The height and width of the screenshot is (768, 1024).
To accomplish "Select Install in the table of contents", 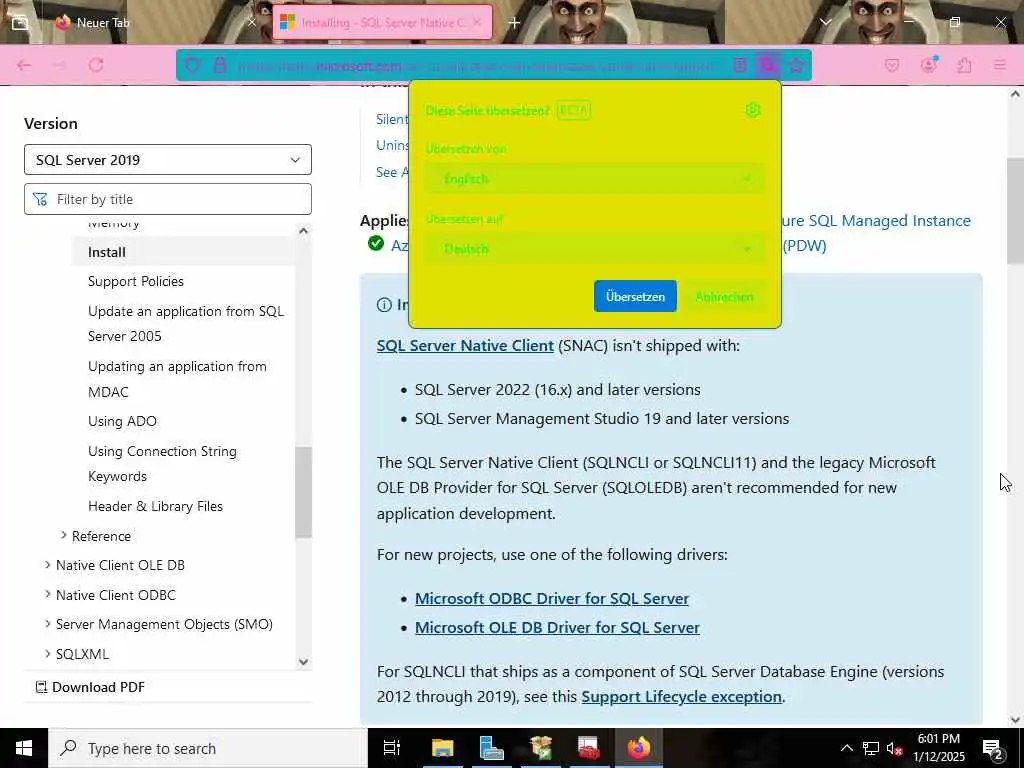I will pyautogui.click(x=107, y=252).
